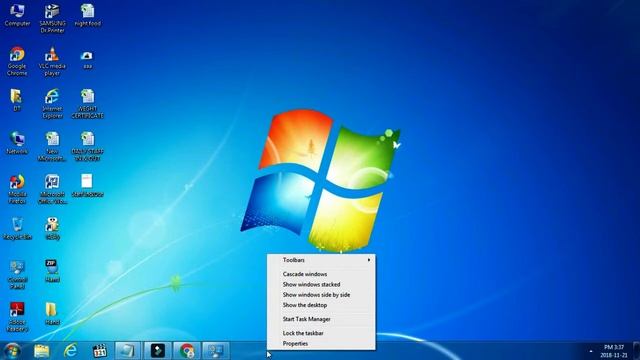Screen dimensions: 640x360
Task: Select the night food file on desktop
Action: tap(87, 15)
